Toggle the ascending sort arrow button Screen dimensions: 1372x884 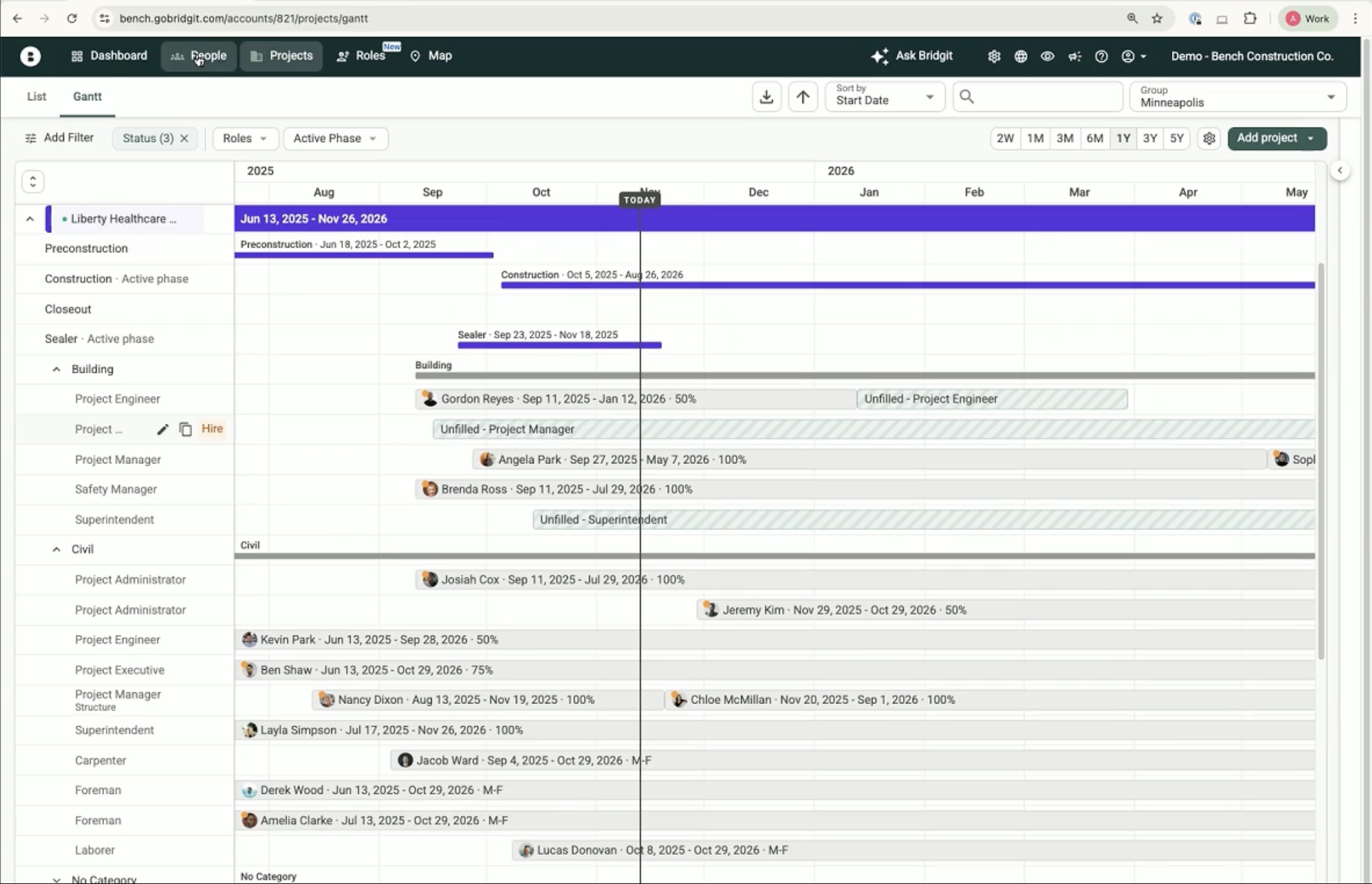click(802, 97)
